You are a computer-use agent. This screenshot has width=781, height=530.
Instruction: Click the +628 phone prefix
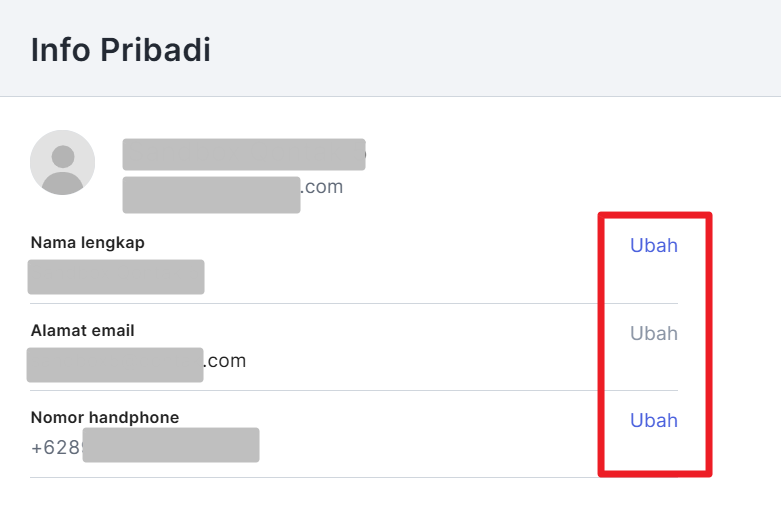[56, 447]
